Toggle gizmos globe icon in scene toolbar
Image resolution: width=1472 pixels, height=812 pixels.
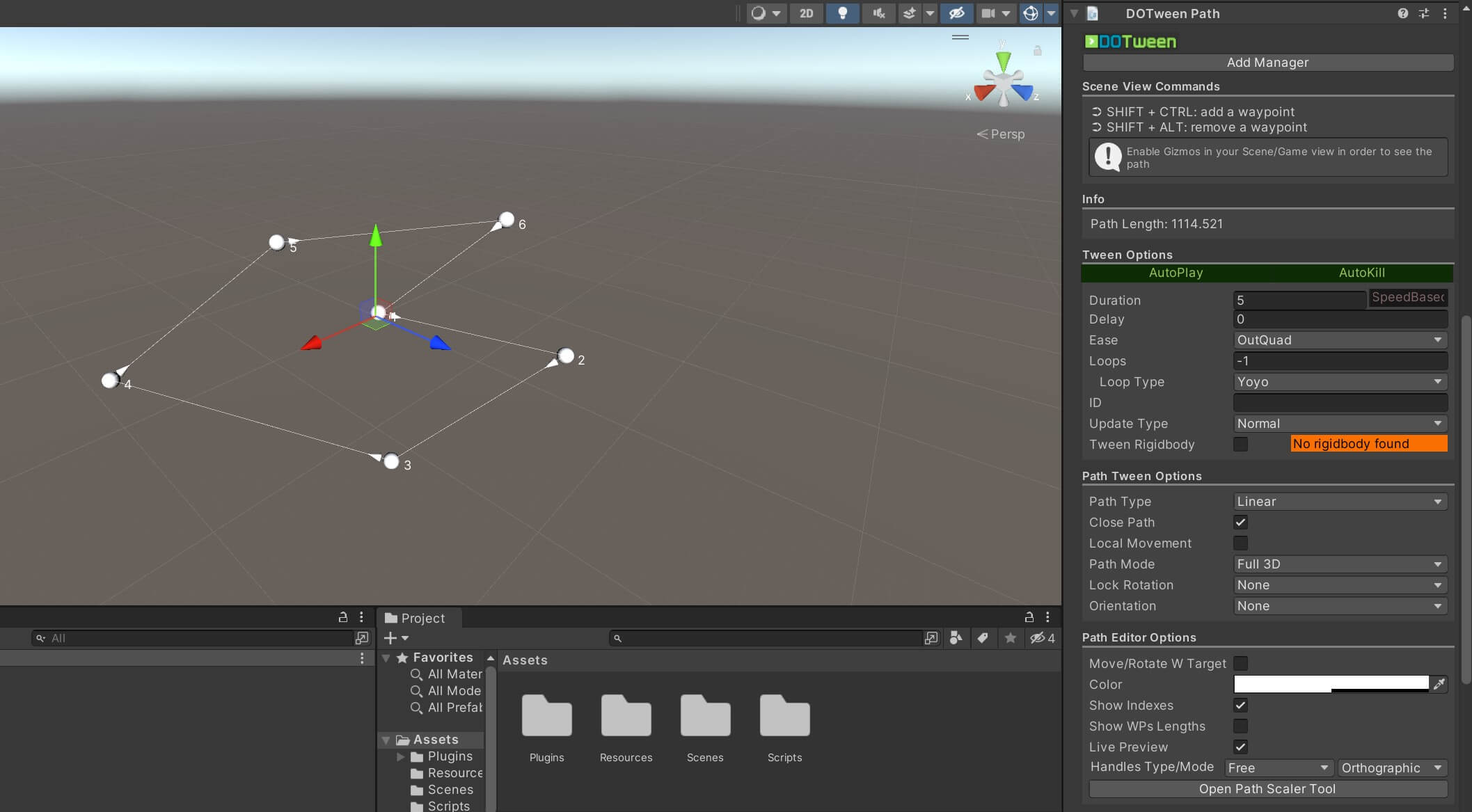point(1031,13)
